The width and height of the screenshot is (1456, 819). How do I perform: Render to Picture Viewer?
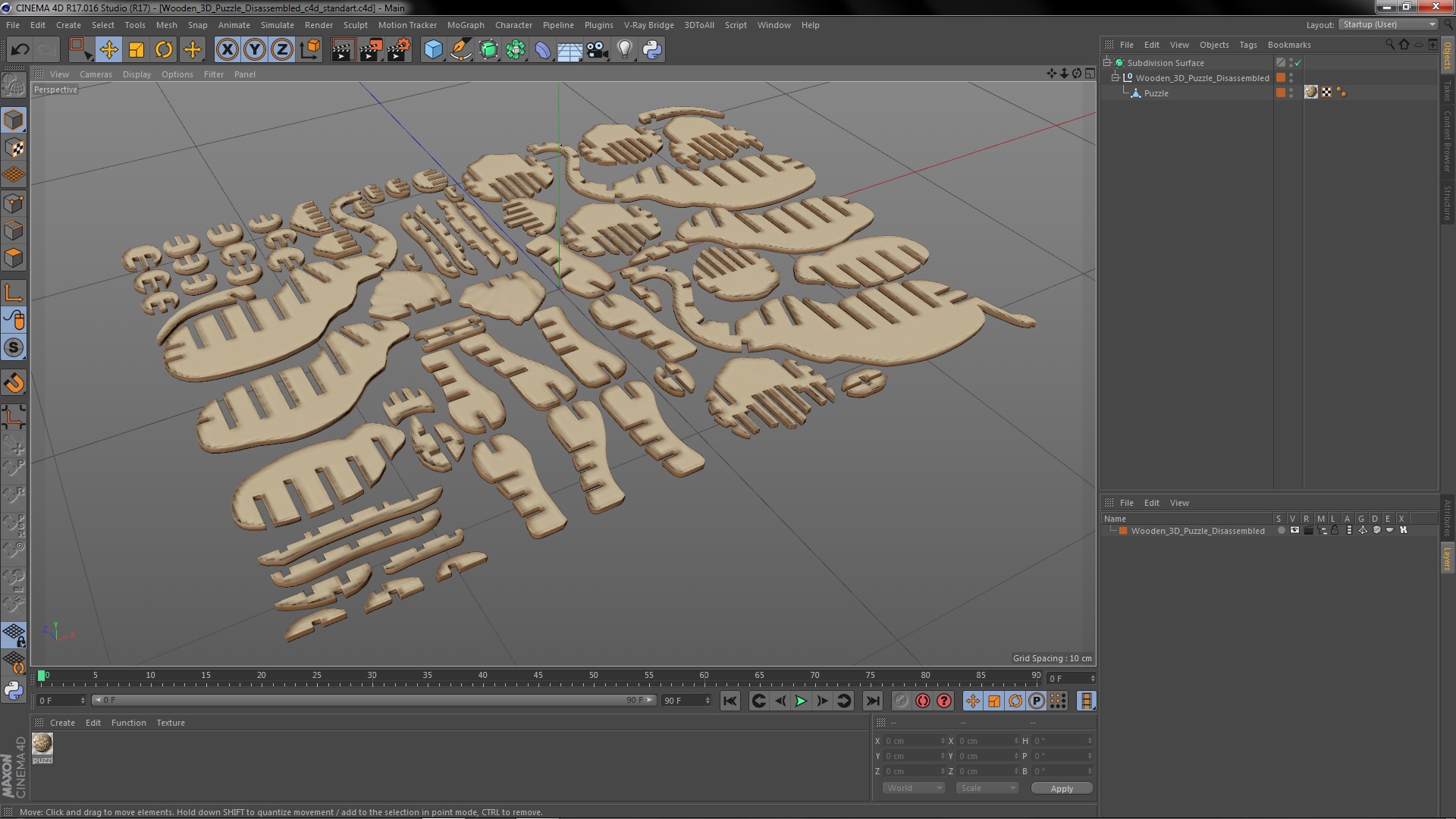tap(371, 50)
